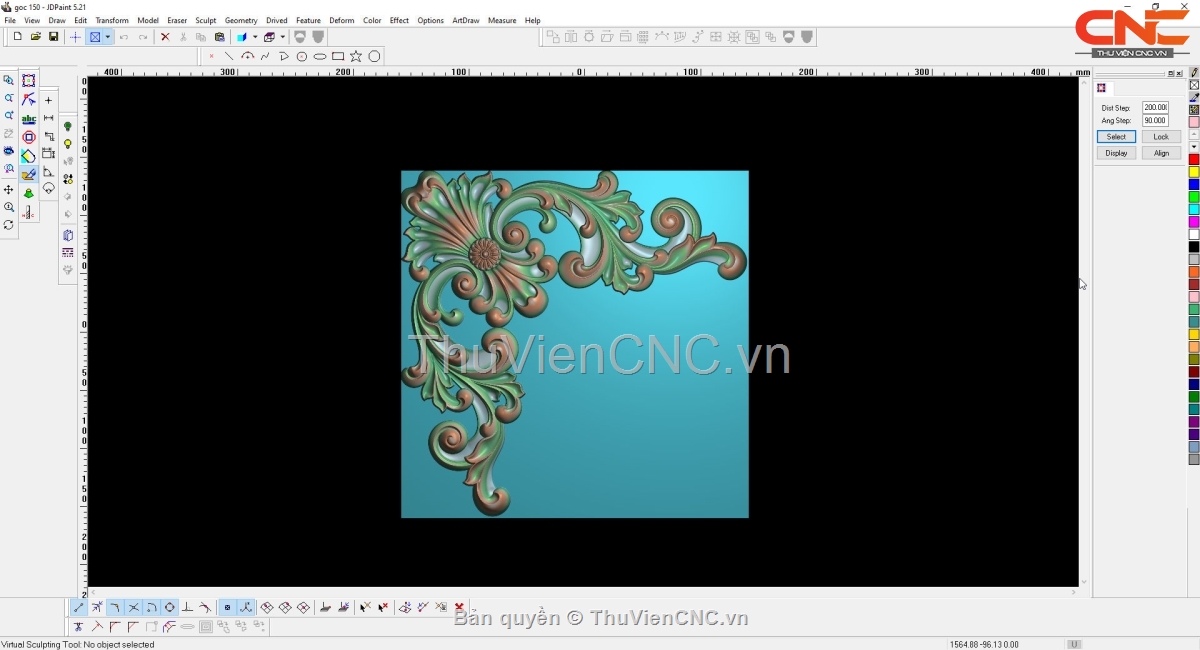The height and width of the screenshot is (650, 1200).
Task: Pick the red color swatch
Action: coord(1194,160)
